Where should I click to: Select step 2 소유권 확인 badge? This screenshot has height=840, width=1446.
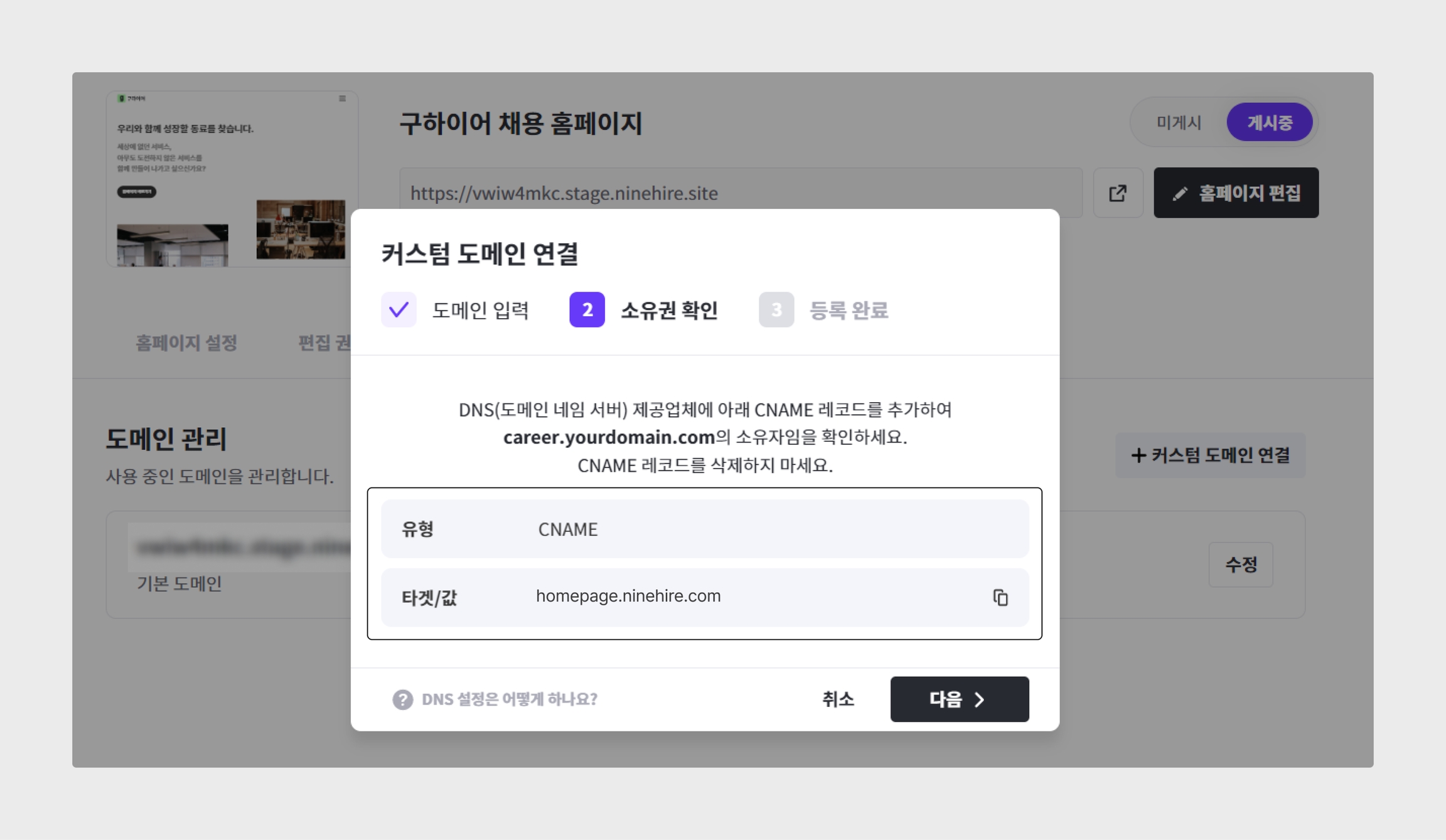point(587,309)
